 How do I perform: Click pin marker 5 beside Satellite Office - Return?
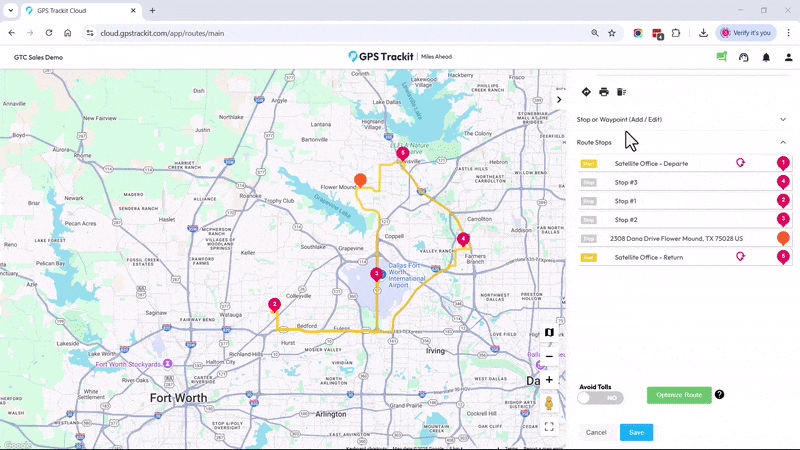(x=783, y=257)
